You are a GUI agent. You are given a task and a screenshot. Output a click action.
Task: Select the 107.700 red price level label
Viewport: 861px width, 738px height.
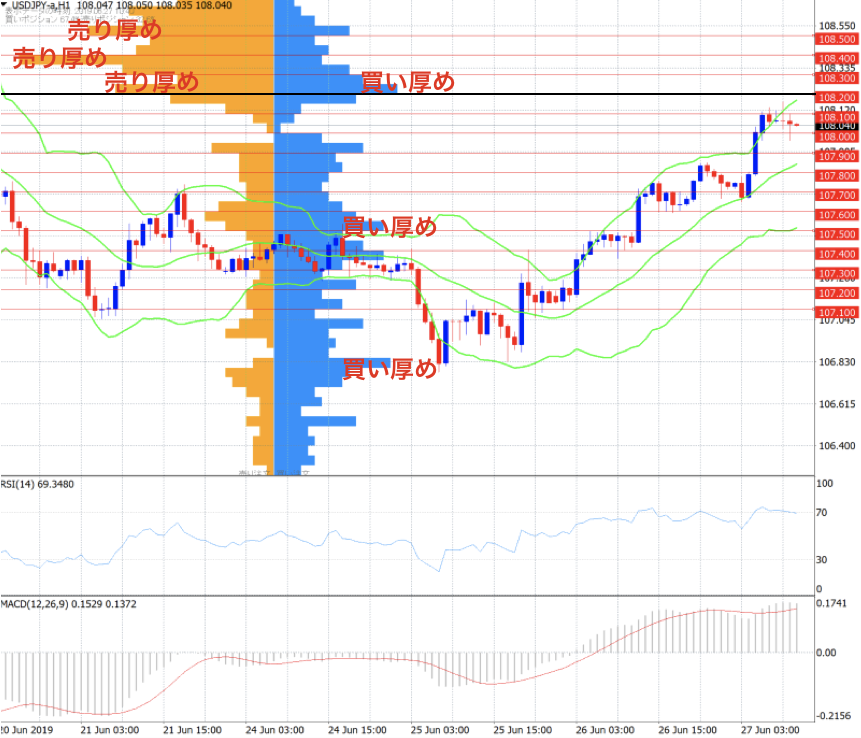[837, 195]
